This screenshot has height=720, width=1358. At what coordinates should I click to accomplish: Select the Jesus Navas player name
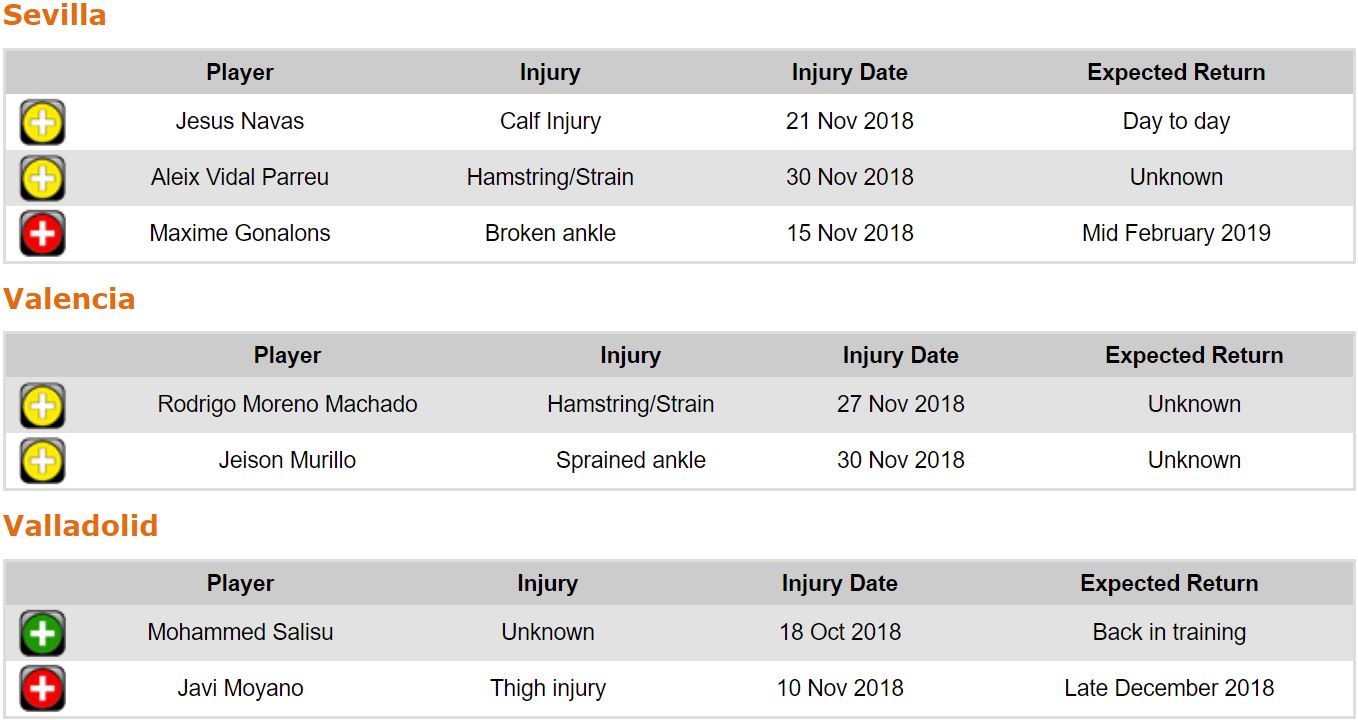[x=240, y=122]
